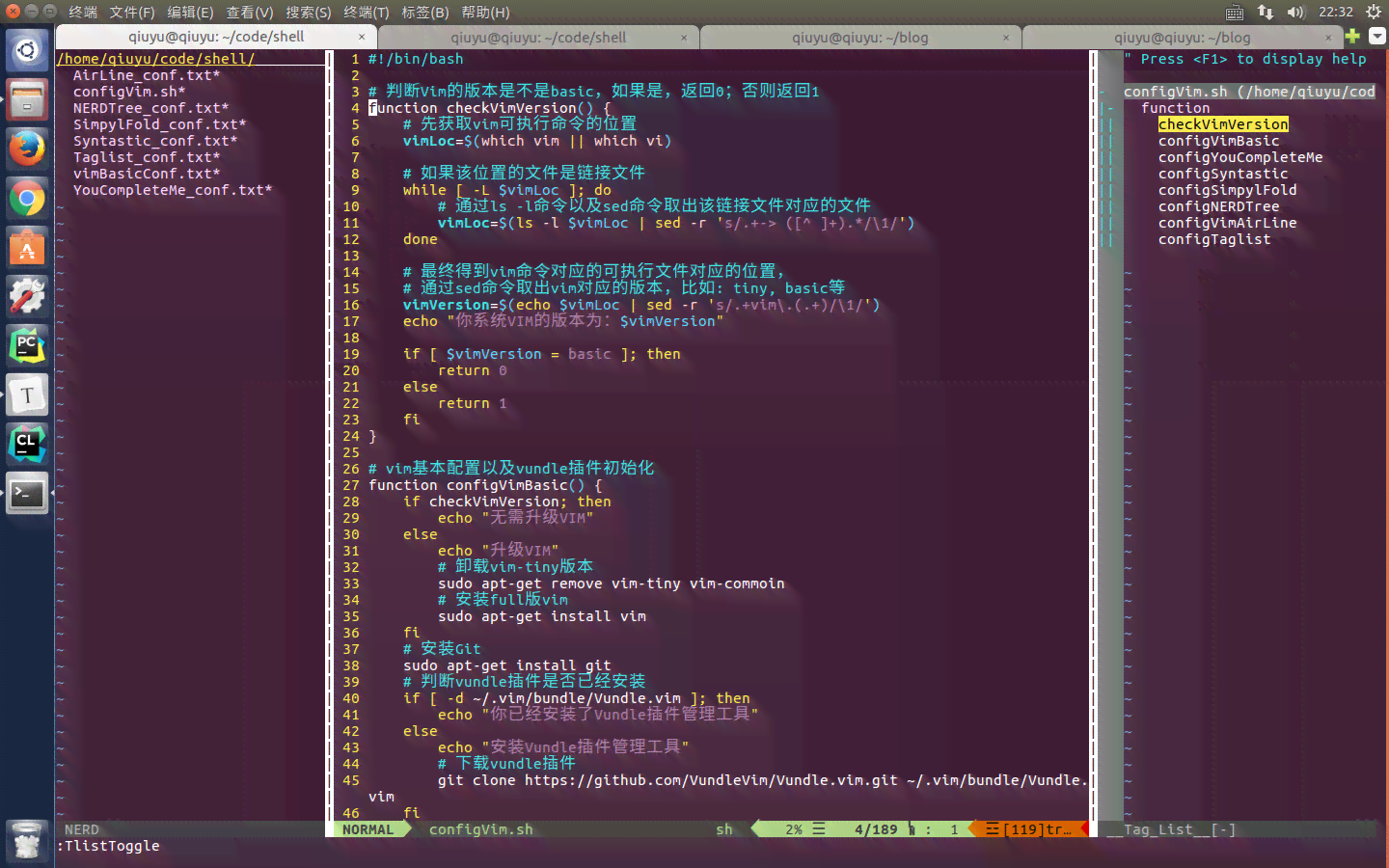Viewport: 1389px width, 868px height.
Task: Open the 查看(V) menu
Action: 250,12
